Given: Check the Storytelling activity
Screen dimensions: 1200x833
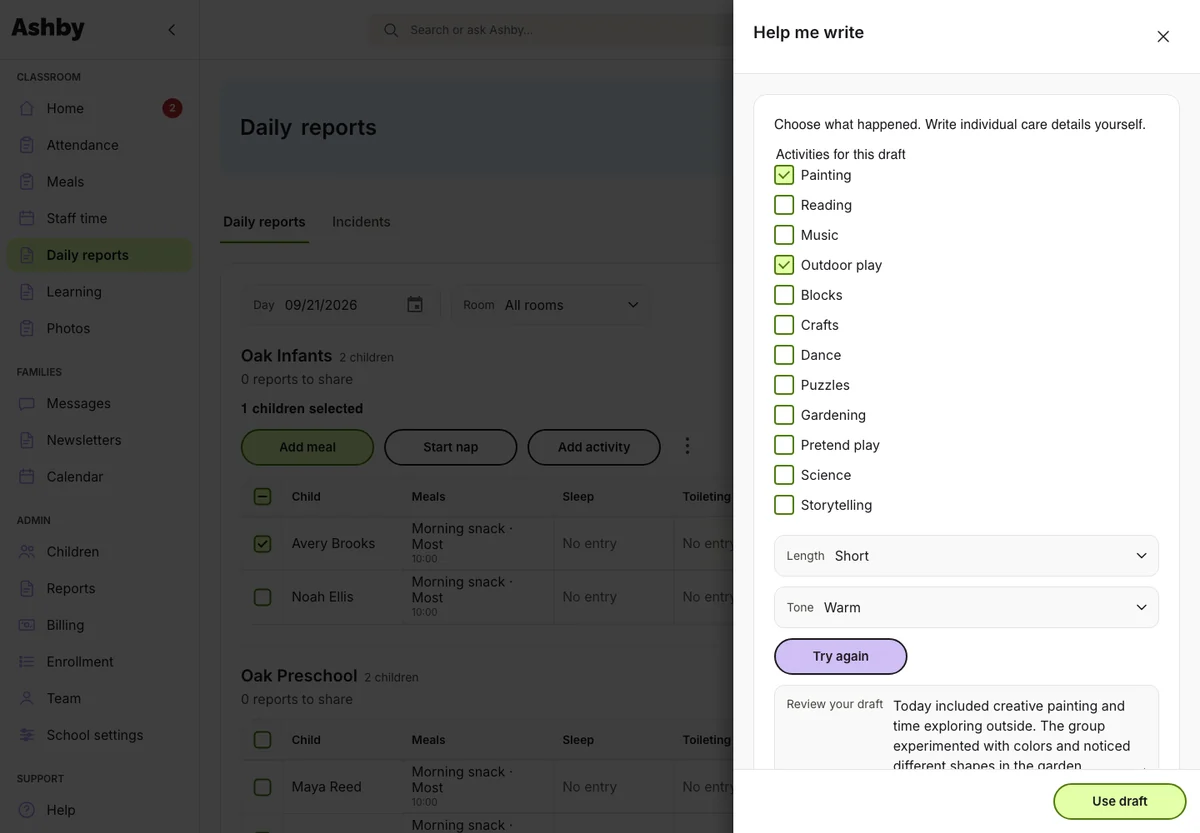Looking at the screenshot, I should point(784,505).
